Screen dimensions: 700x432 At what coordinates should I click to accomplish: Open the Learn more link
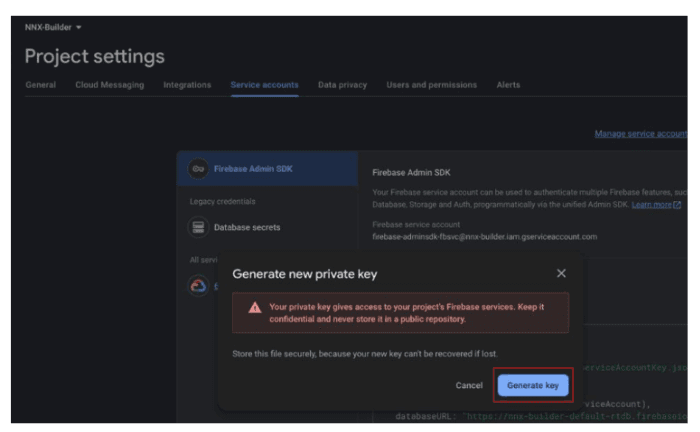(656, 204)
